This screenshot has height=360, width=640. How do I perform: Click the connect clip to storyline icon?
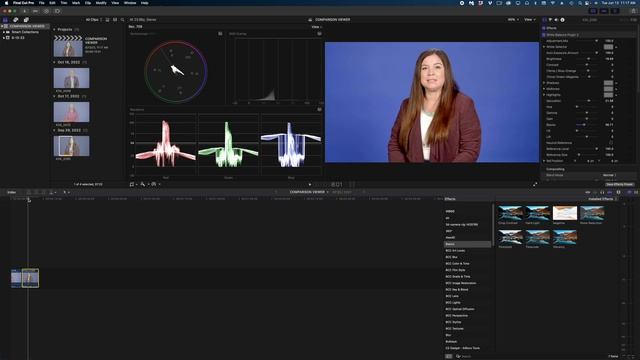pyautogui.click(x=29, y=192)
